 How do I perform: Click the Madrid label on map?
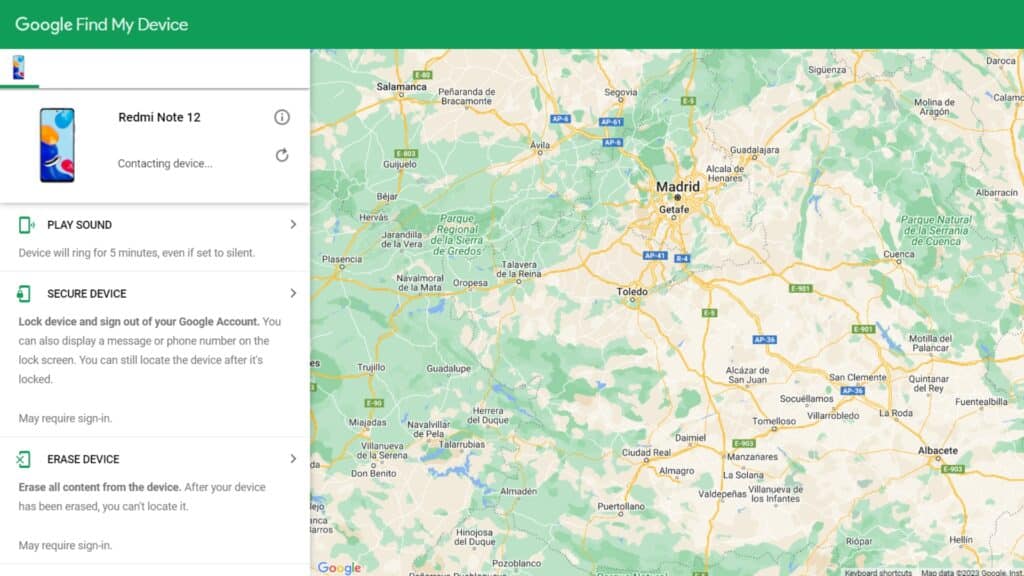677,187
